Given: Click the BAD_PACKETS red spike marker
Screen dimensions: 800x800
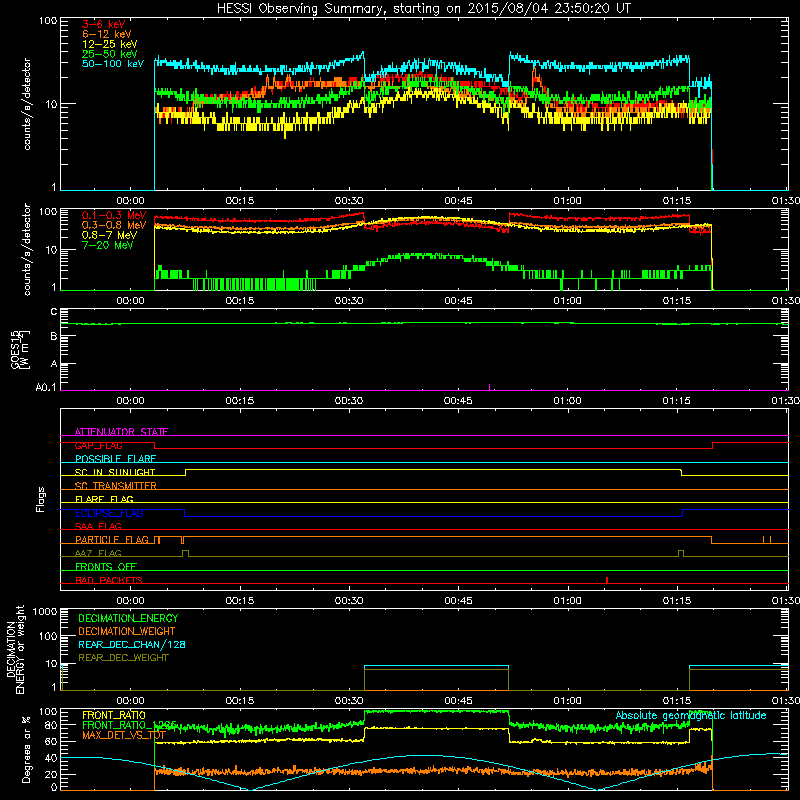Looking at the screenshot, I should tap(607, 580).
